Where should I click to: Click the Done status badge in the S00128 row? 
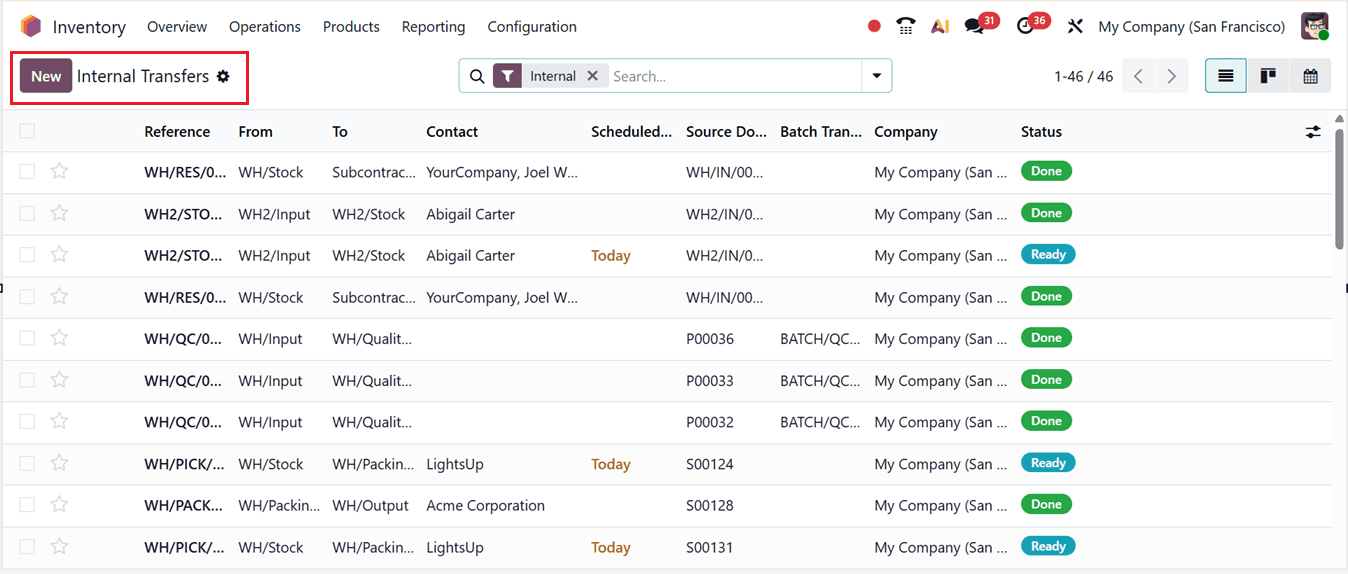1046,504
